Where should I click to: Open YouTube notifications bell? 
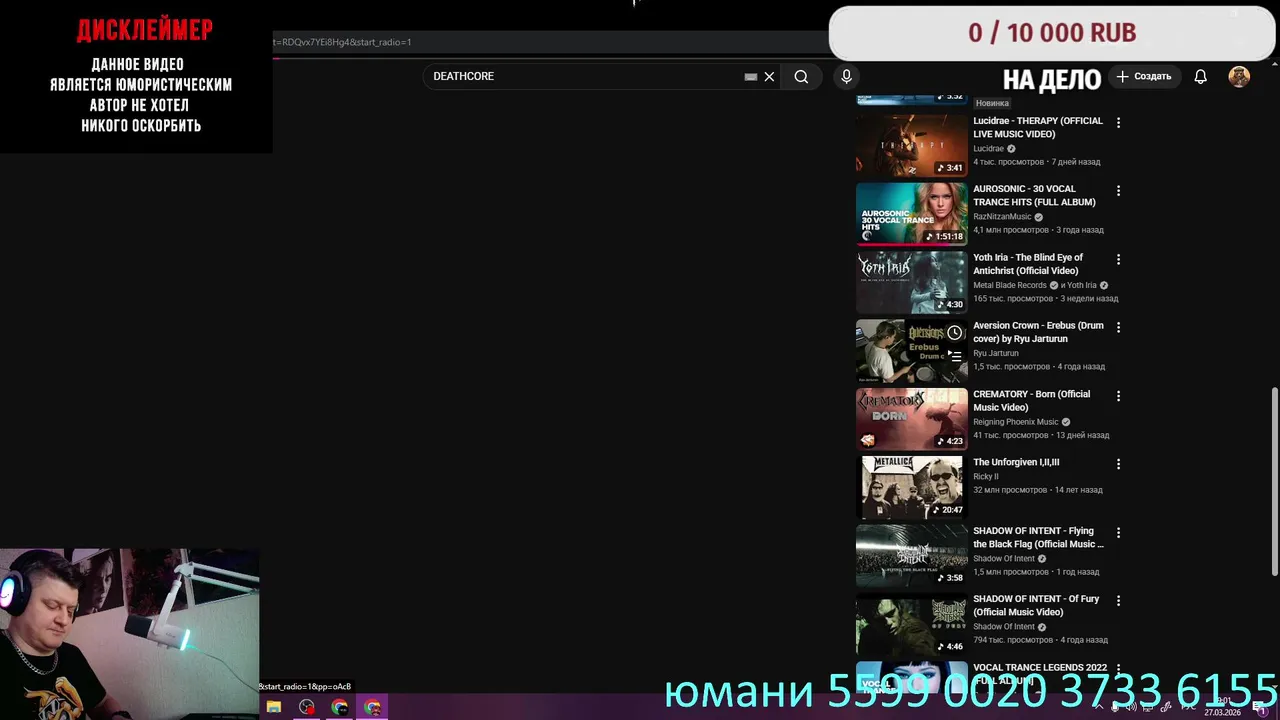(1201, 76)
